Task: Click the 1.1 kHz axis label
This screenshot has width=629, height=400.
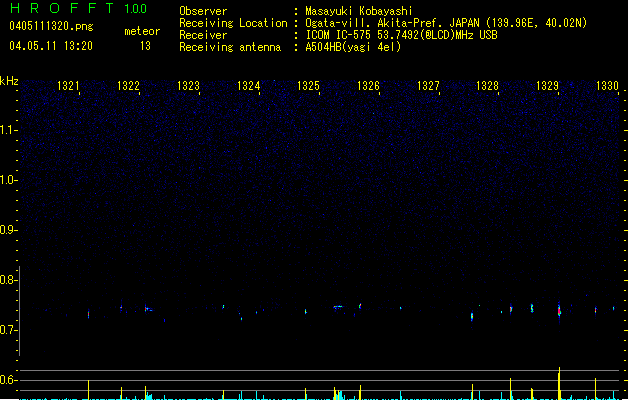Action: coord(8,130)
